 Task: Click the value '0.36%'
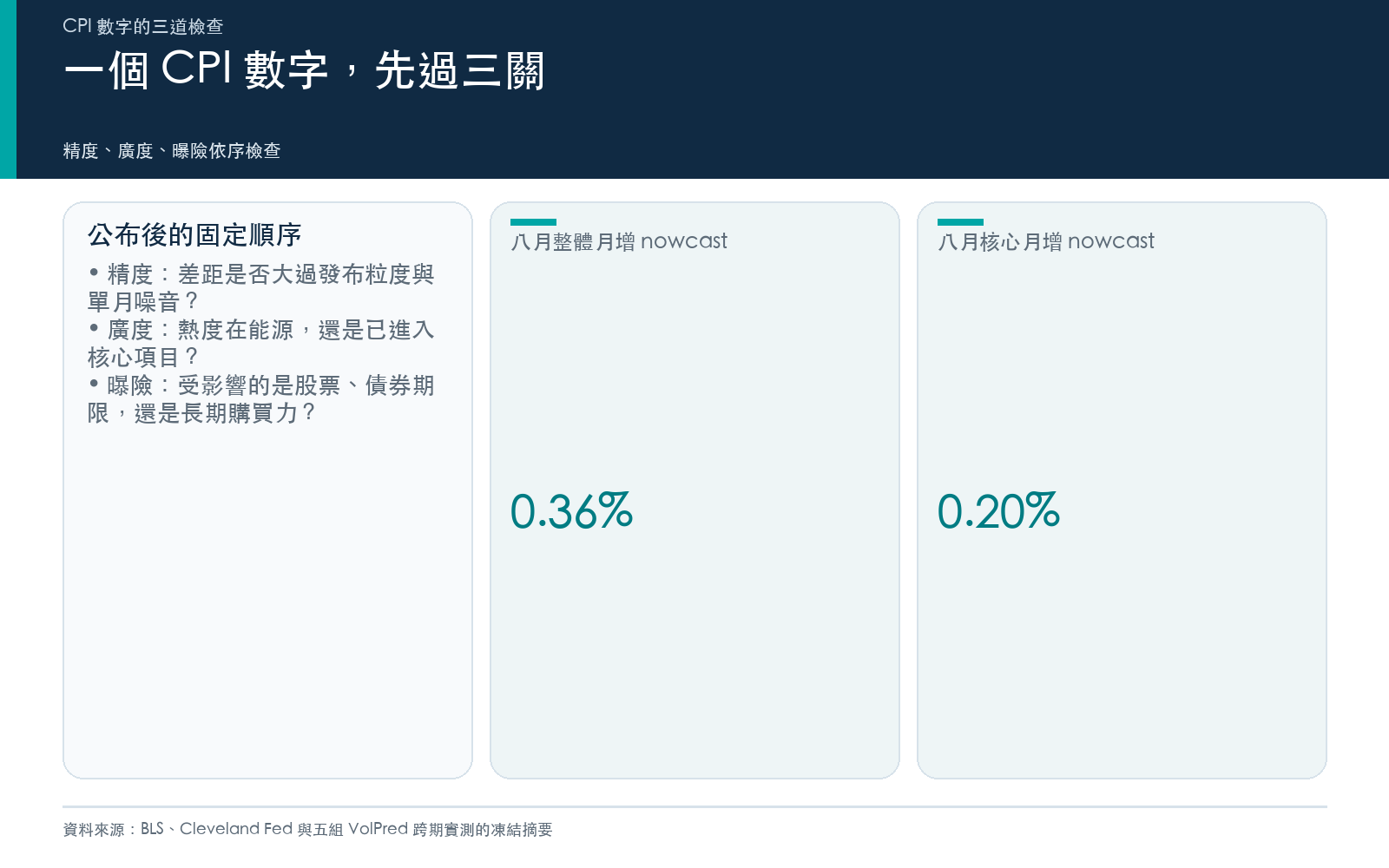point(571,510)
